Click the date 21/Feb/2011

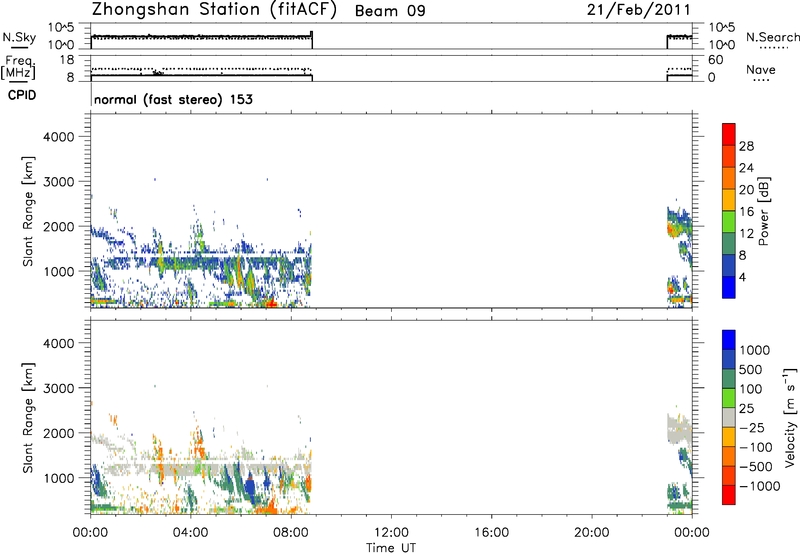pyautogui.click(x=639, y=10)
